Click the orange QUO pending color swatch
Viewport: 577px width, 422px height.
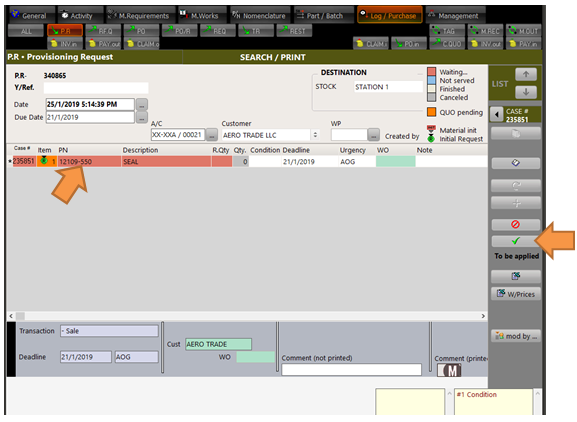point(432,112)
